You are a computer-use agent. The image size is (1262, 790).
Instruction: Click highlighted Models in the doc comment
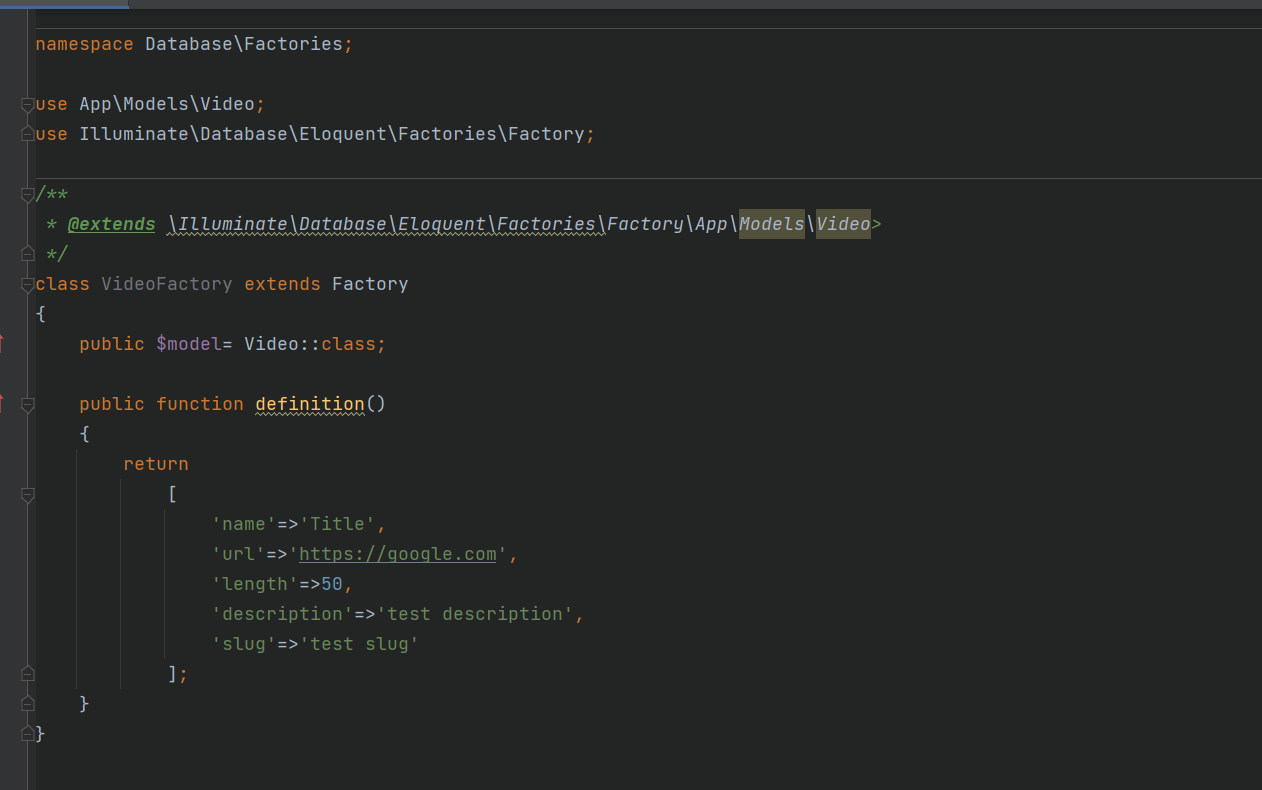point(771,224)
